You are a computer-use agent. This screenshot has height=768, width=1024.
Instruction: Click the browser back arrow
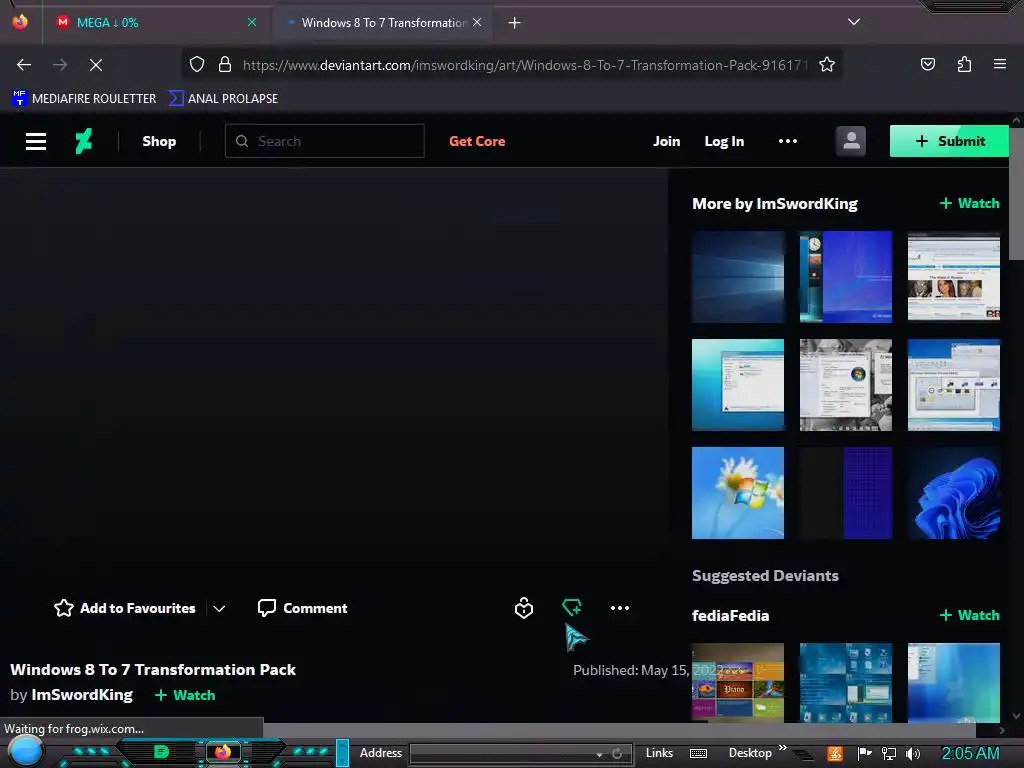tap(24, 65)
